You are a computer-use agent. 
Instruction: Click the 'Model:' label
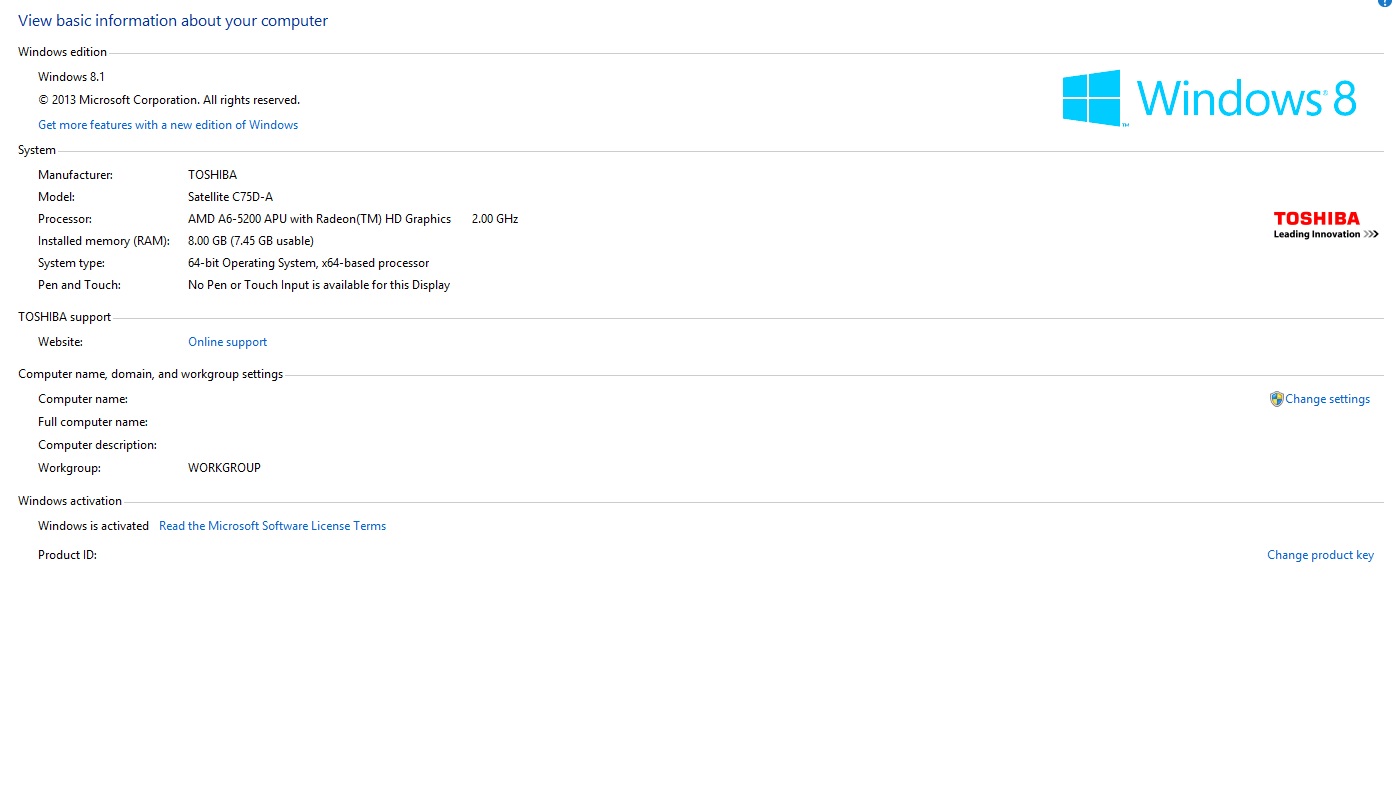point(56,197)
